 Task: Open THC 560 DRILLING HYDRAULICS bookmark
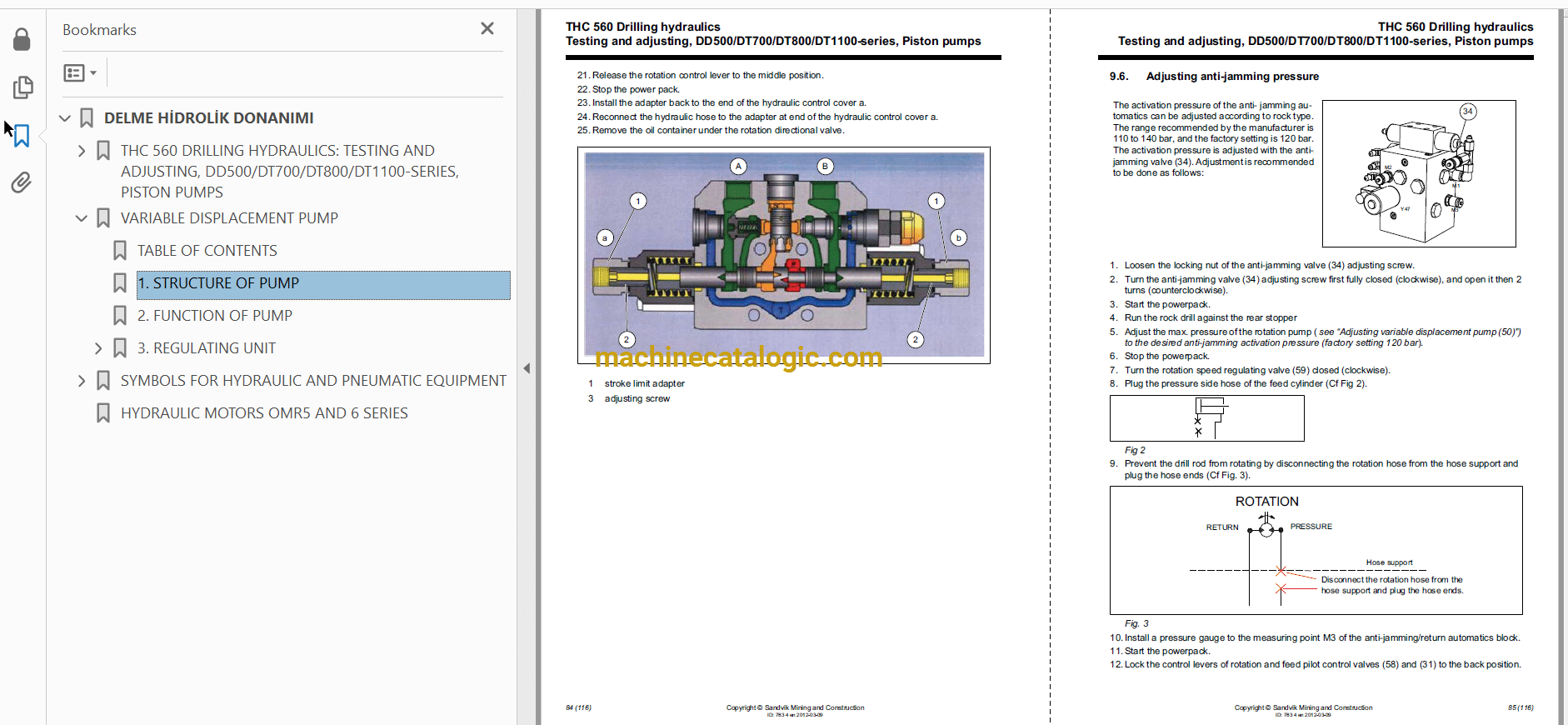point(290,172)
